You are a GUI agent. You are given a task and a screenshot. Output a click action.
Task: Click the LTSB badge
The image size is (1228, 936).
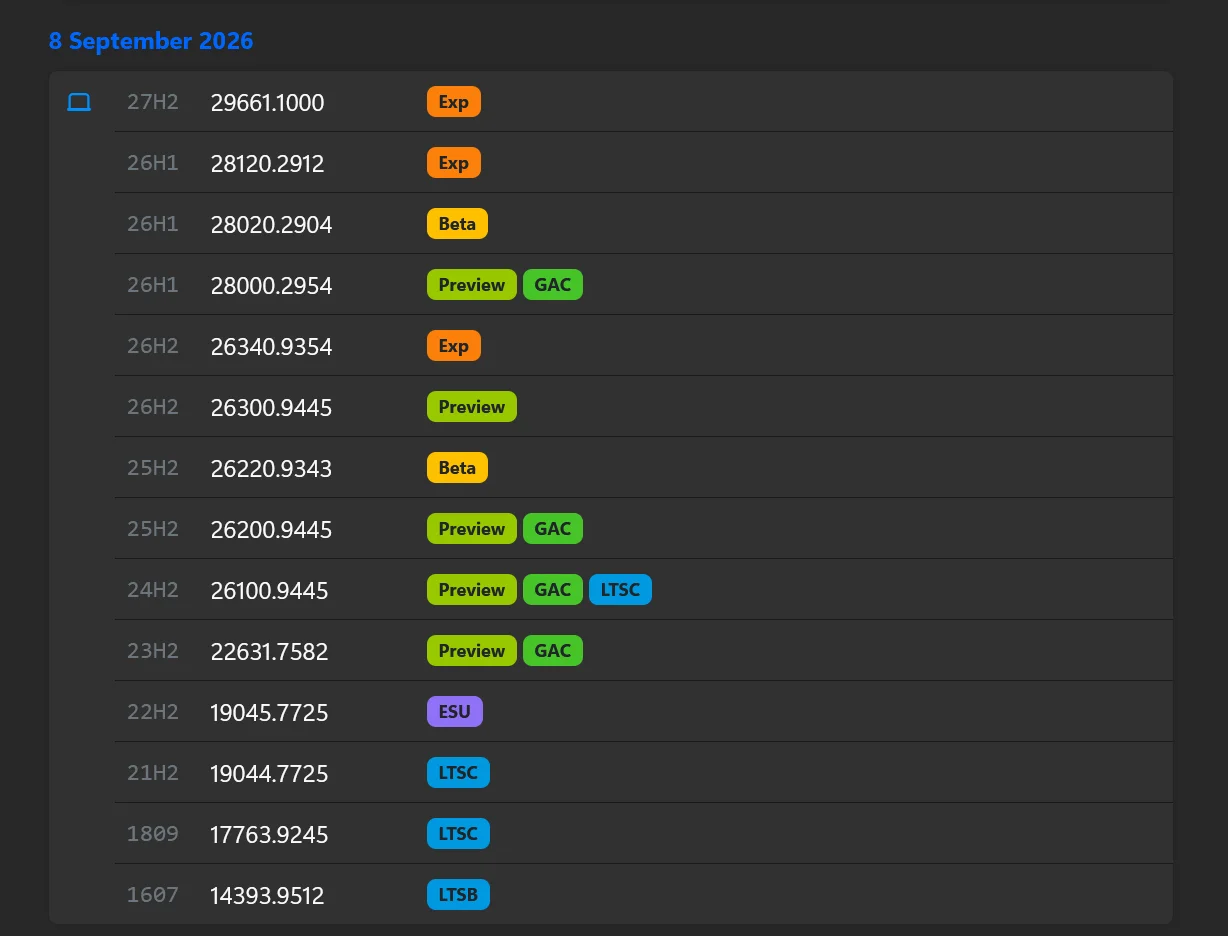[x=458, y=895]
